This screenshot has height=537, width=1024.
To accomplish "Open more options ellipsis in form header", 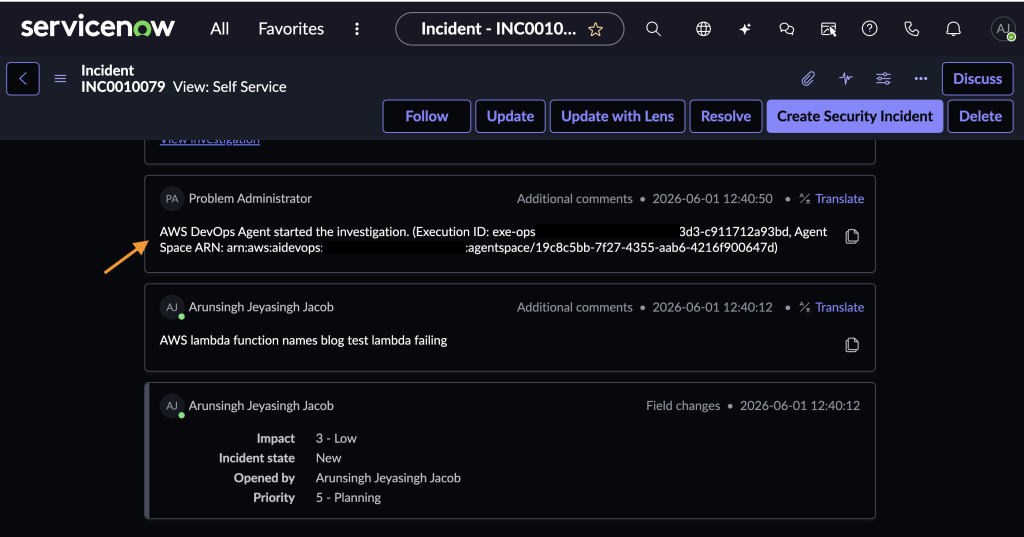I will (x=921, y=78).
